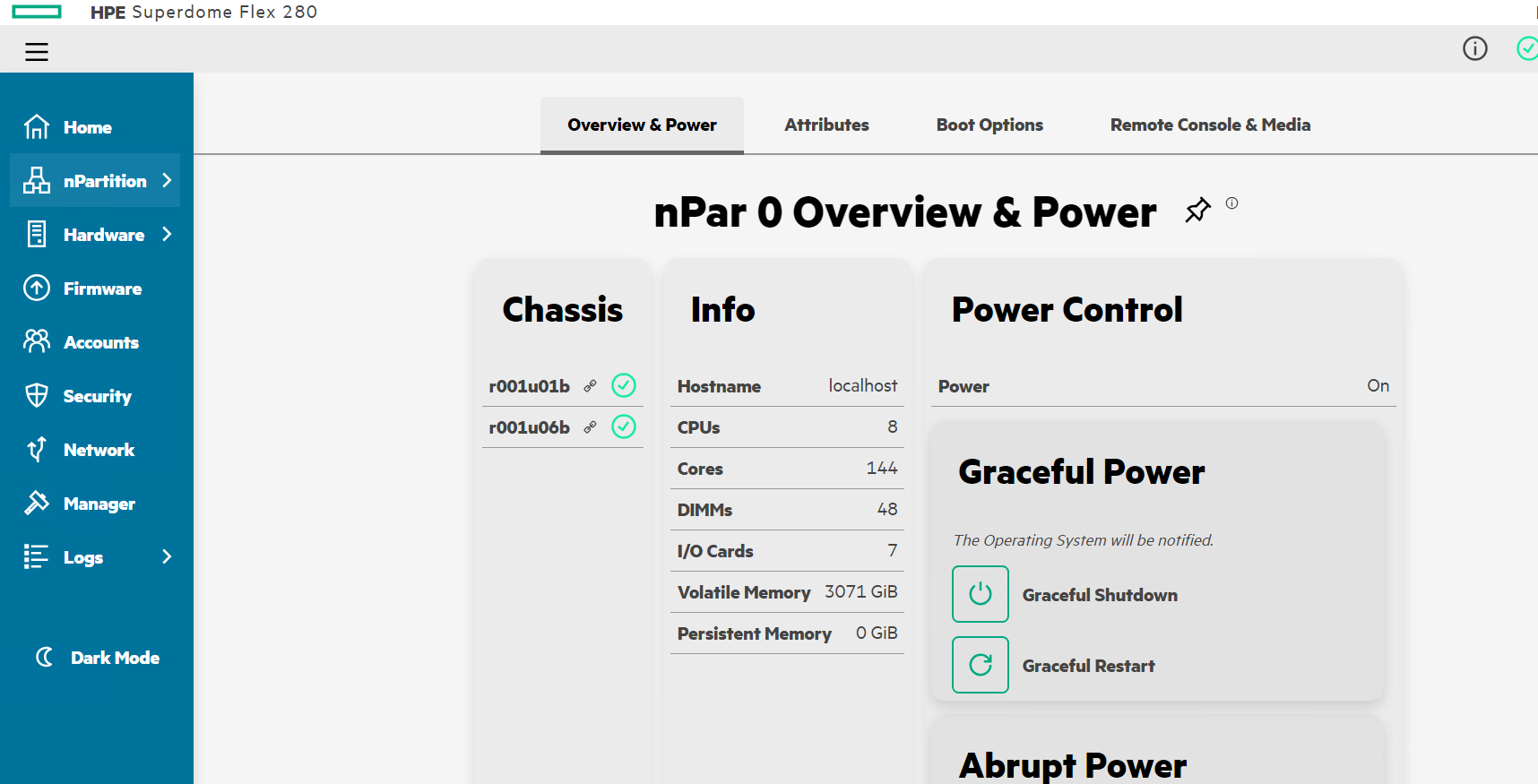Switch to the Attributes tab
This screenshot has height=784, width=1538.
[x=826, y=125]
